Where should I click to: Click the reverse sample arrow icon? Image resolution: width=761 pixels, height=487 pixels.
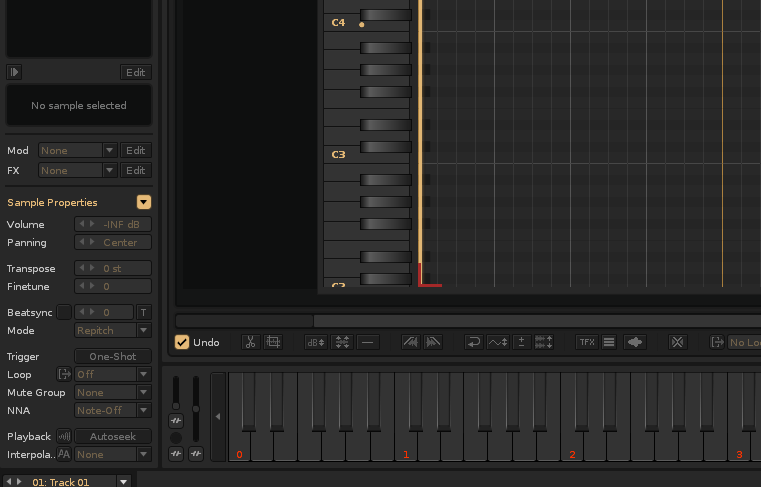[x=474, y=342]
